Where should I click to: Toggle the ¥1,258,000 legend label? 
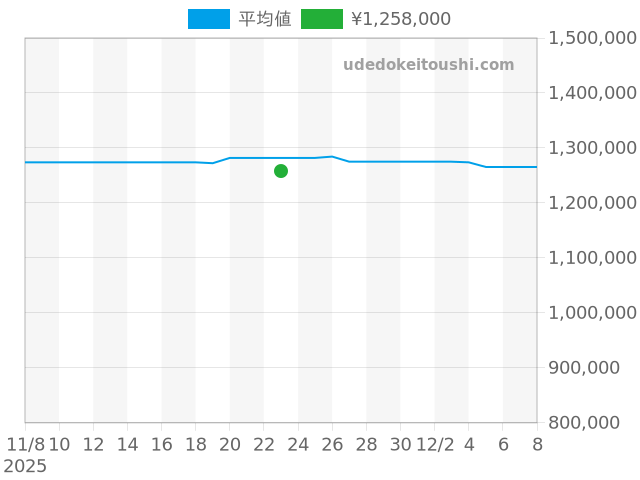click(401, 19)
